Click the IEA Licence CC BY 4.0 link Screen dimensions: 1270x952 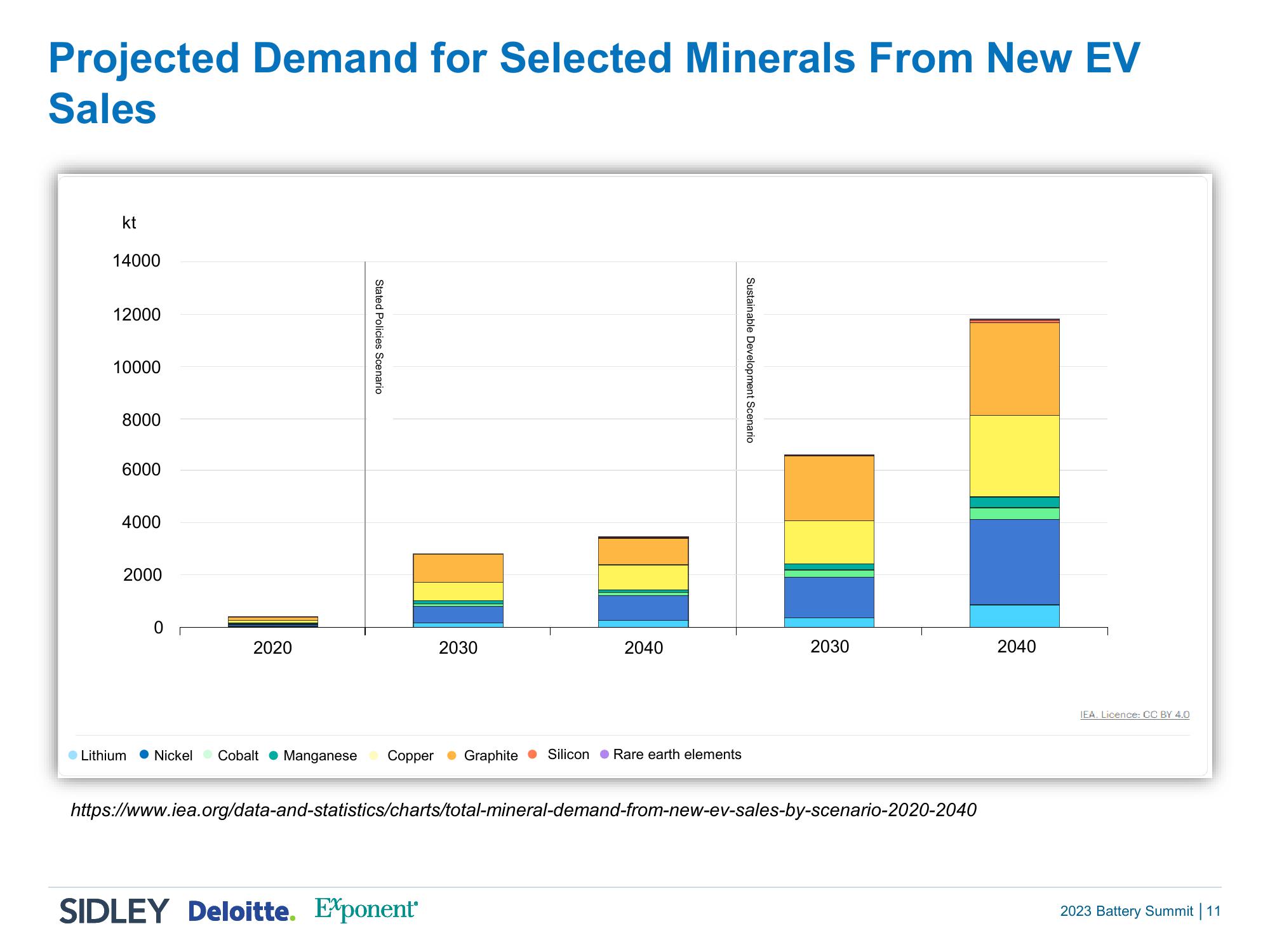(1135, 715)
